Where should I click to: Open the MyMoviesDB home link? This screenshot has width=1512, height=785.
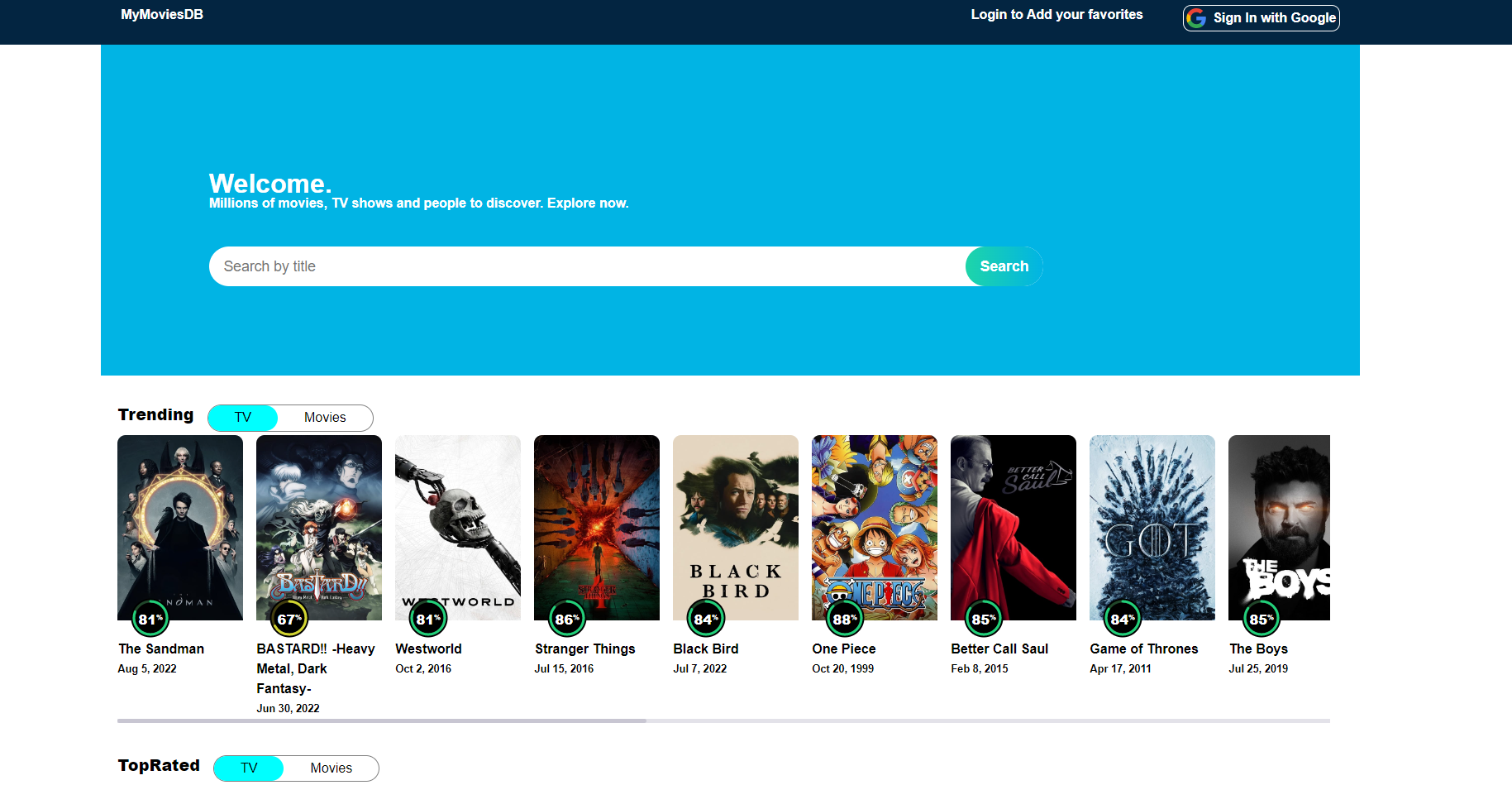point(162,14)
